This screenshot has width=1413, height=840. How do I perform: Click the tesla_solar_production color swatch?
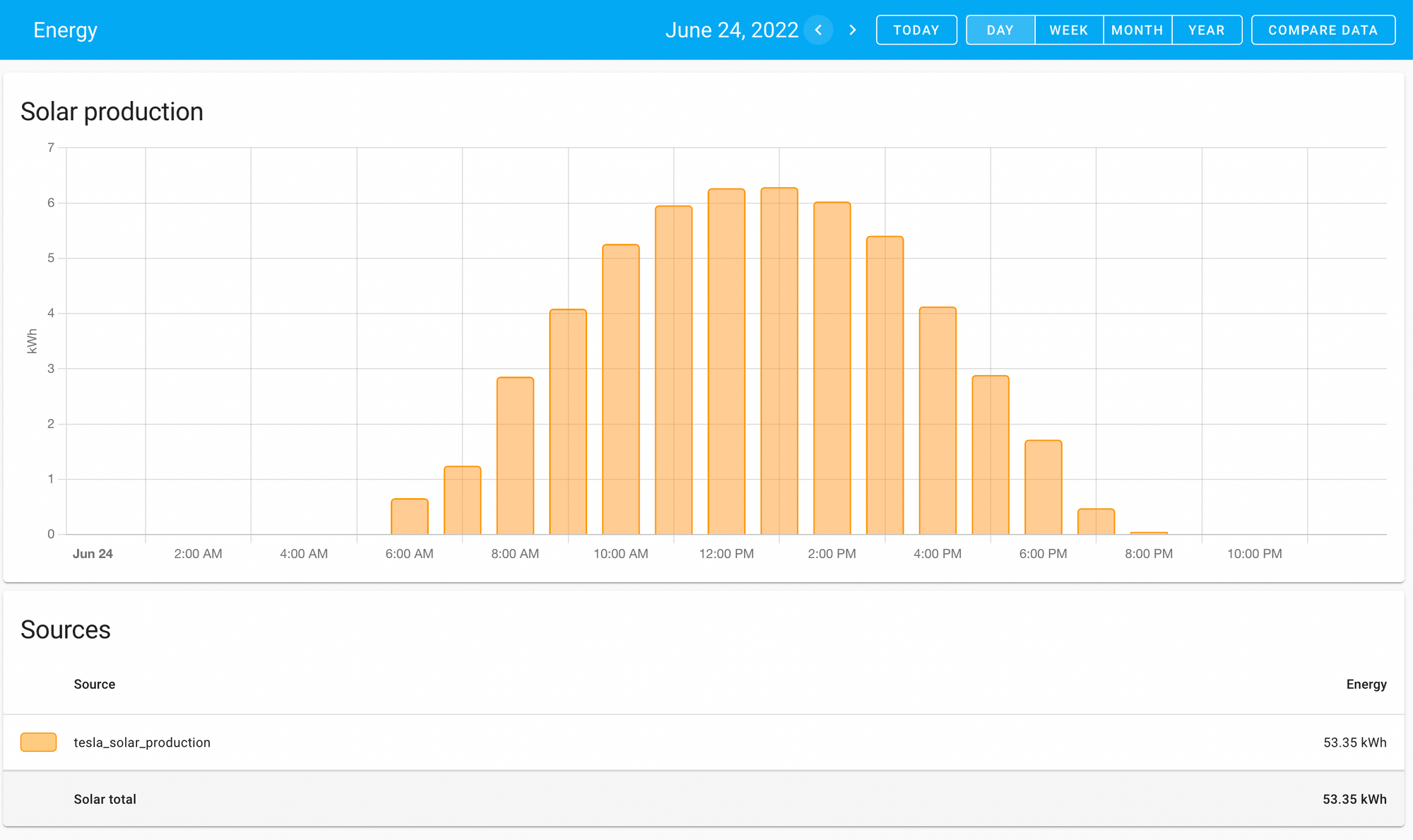pyautogui.click(x=39, y=742)
